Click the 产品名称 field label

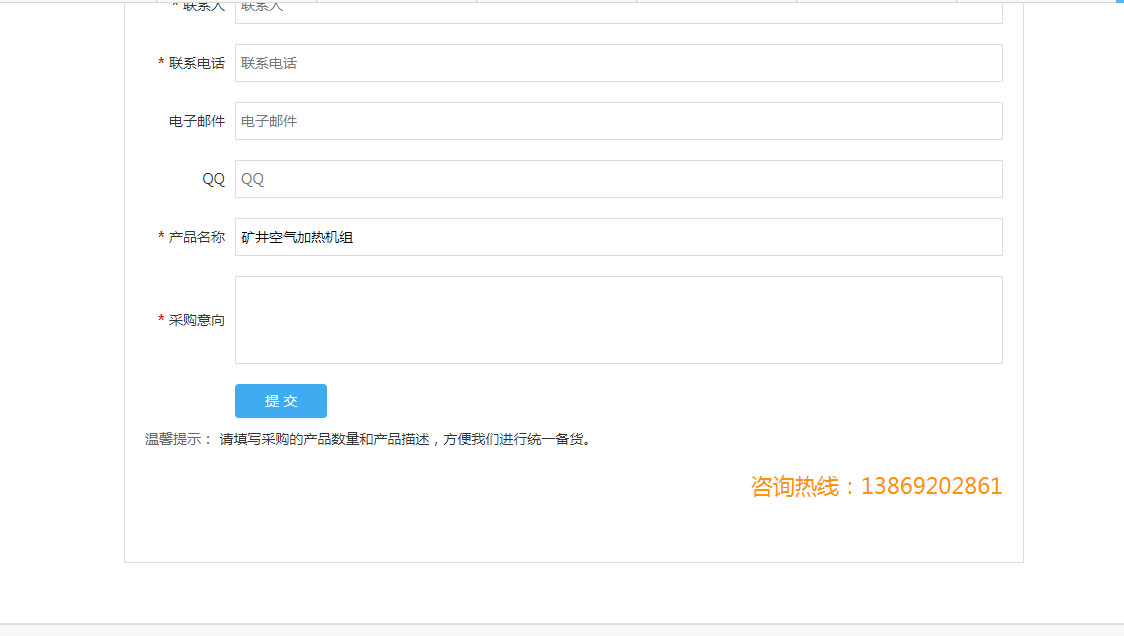point(197,237)
